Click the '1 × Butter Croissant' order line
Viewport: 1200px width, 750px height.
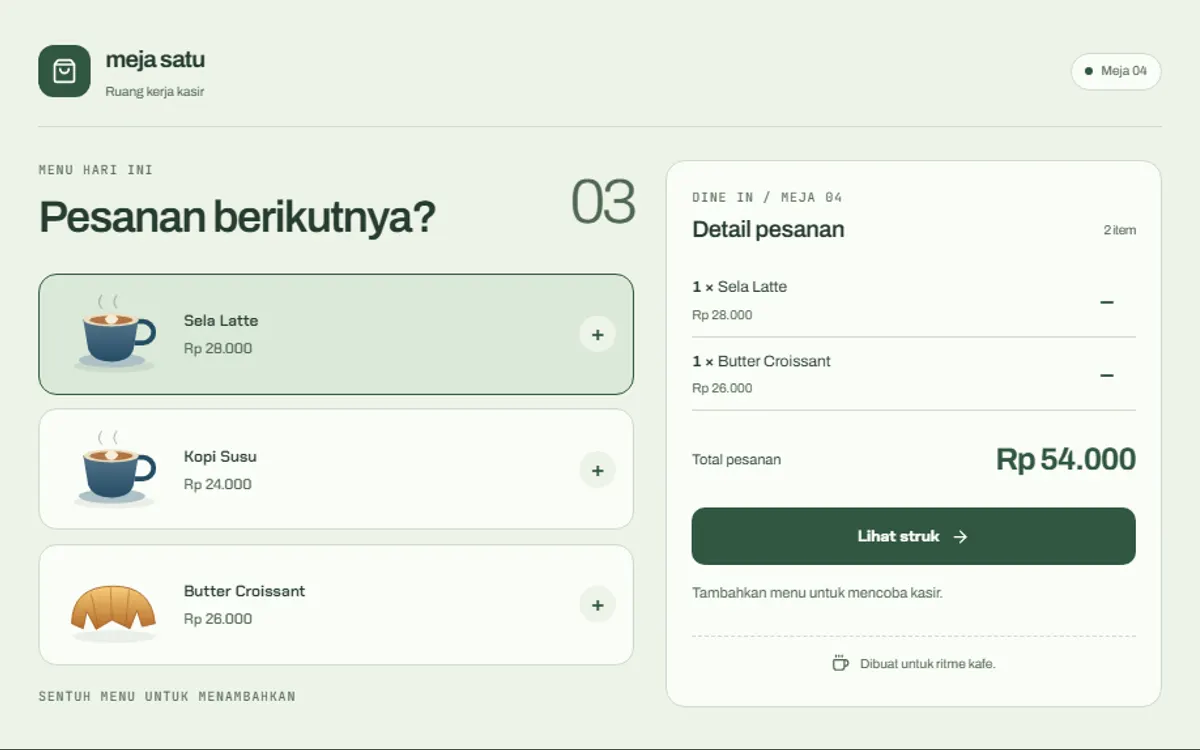point(761,361)
